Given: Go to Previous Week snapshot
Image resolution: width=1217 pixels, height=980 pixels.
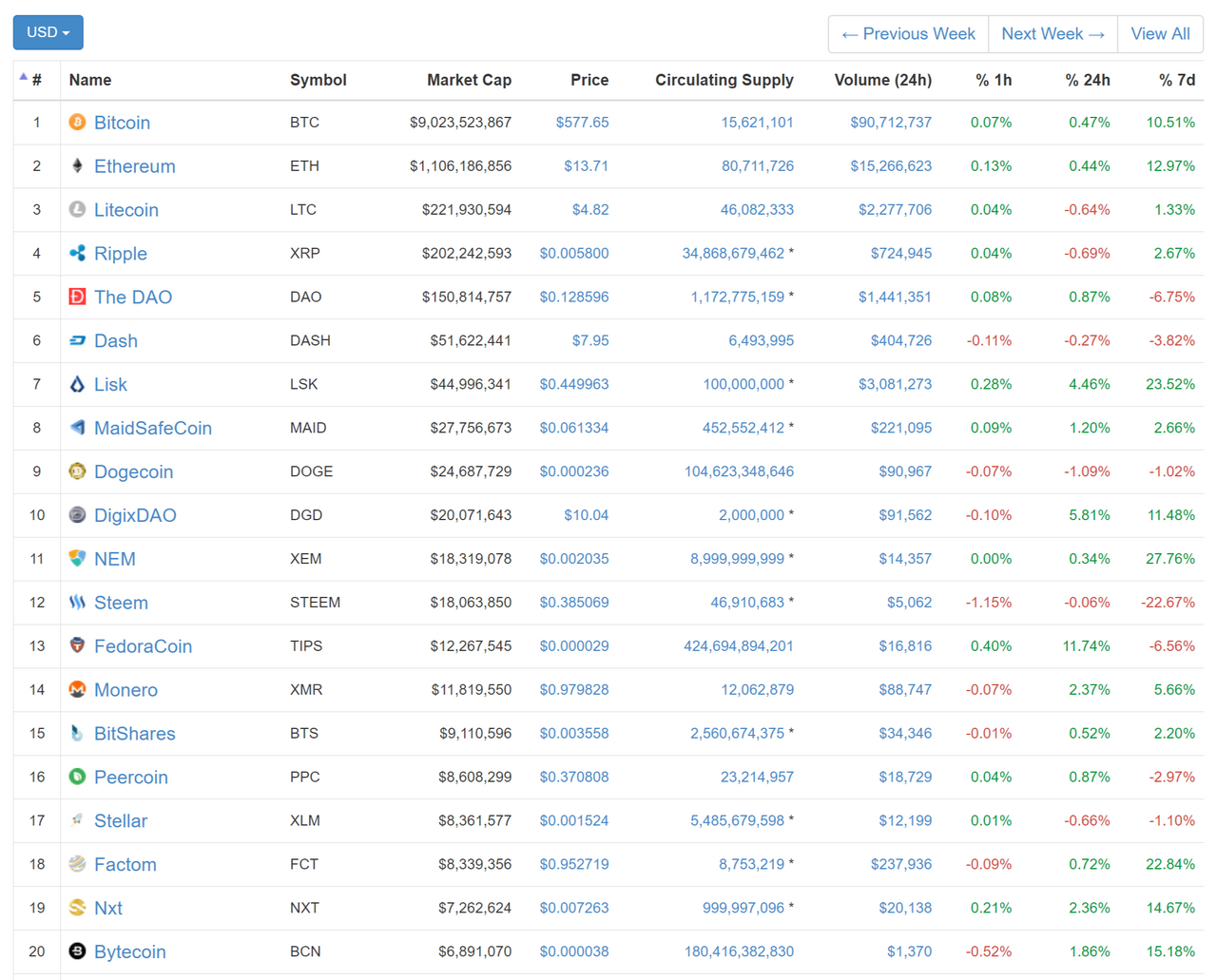Looking at the screenshot, I should click(908, 34).
